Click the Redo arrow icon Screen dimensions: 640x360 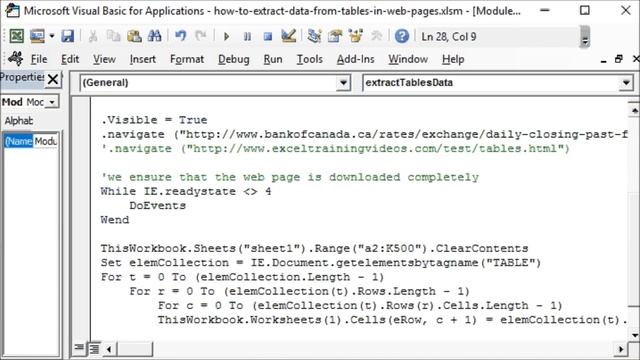200,36
